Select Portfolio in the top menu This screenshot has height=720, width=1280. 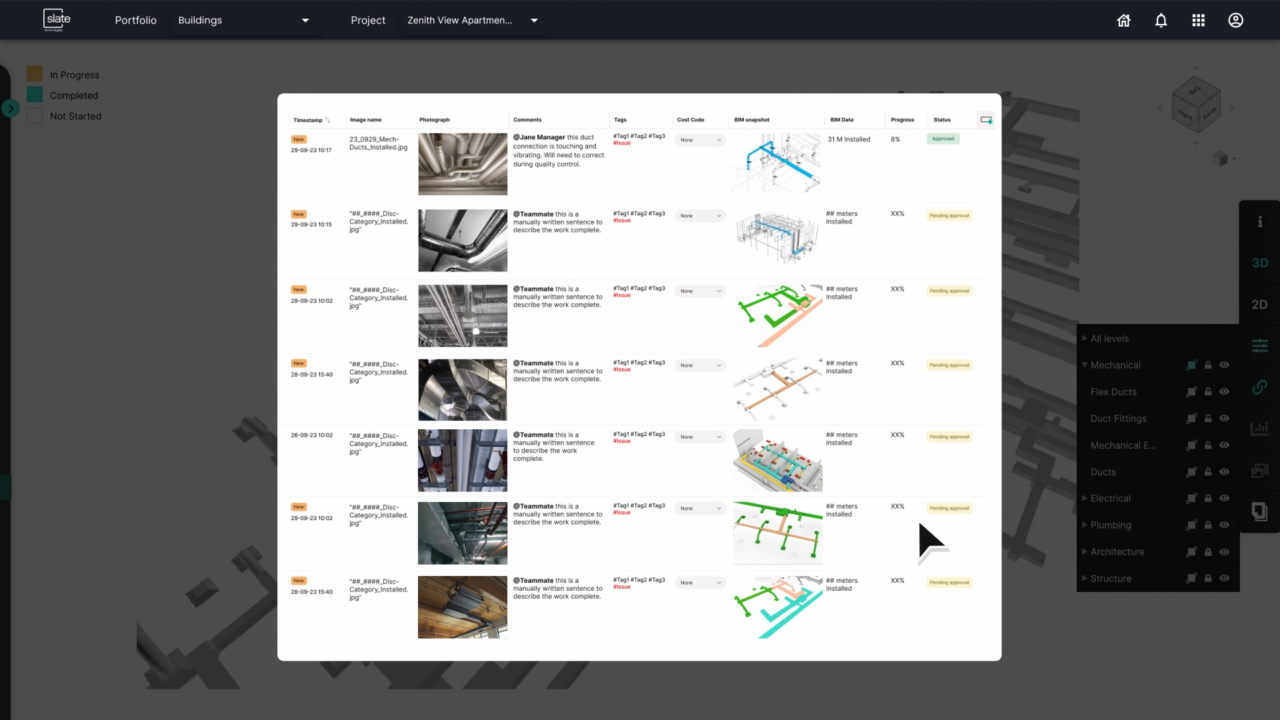(135, 19)
